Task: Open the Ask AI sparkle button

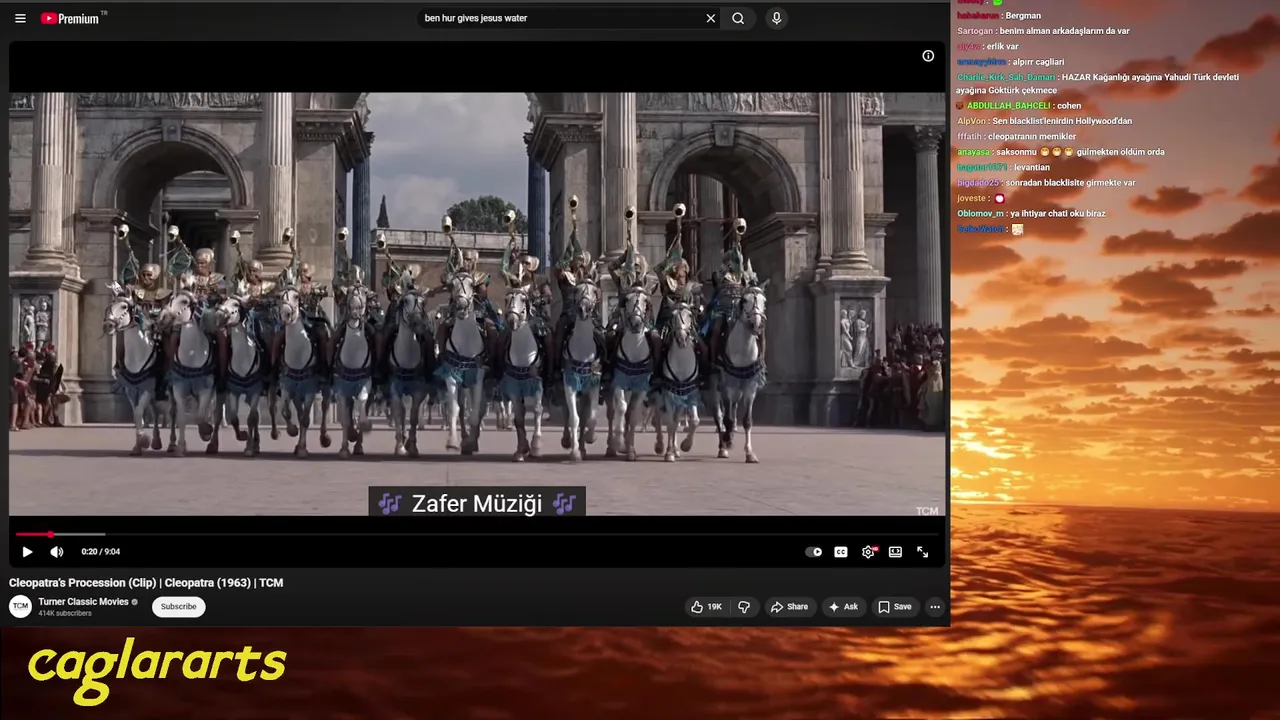Action: pyautogui.click(x=843, y=607)
